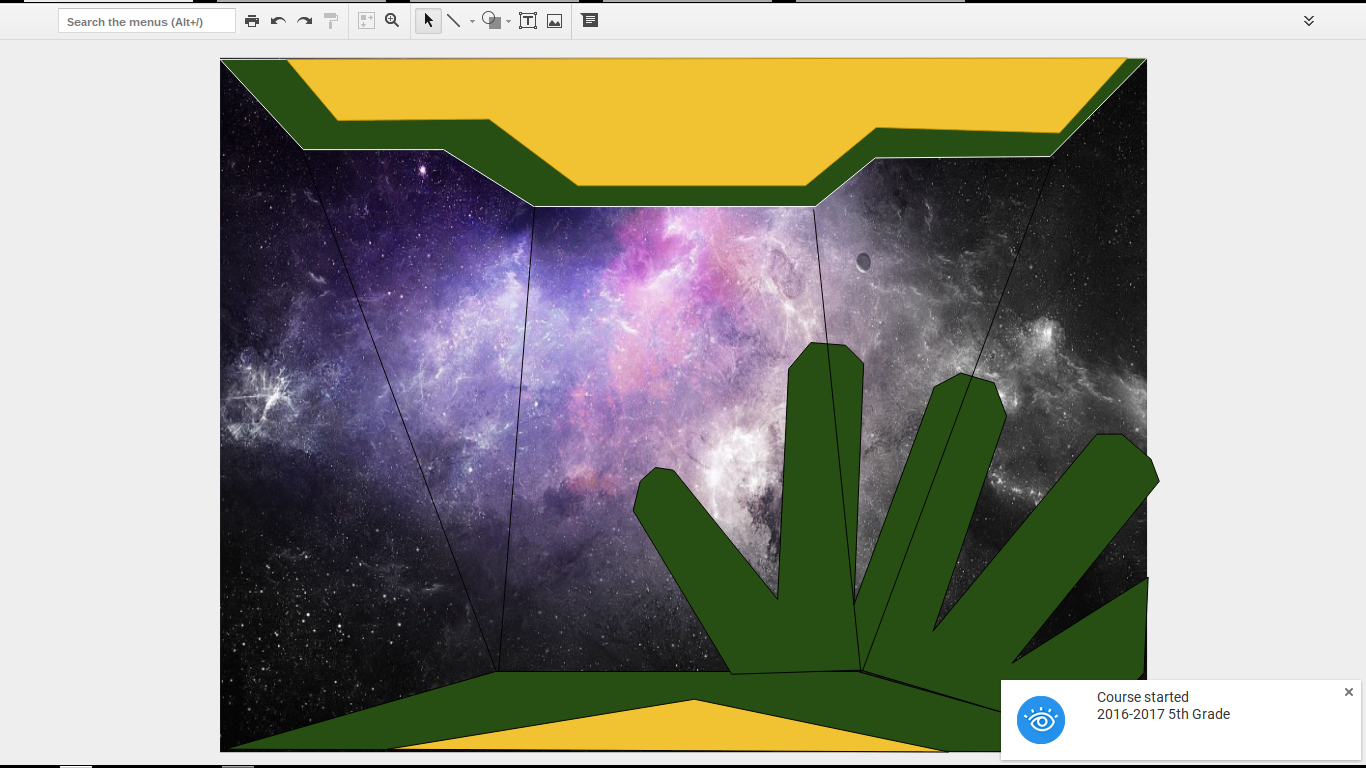Image resolution: width=1366 pixels, height=768 pixels.
Task: Expand the Shape tool dropdown arrow
Action: coord(509,22)
